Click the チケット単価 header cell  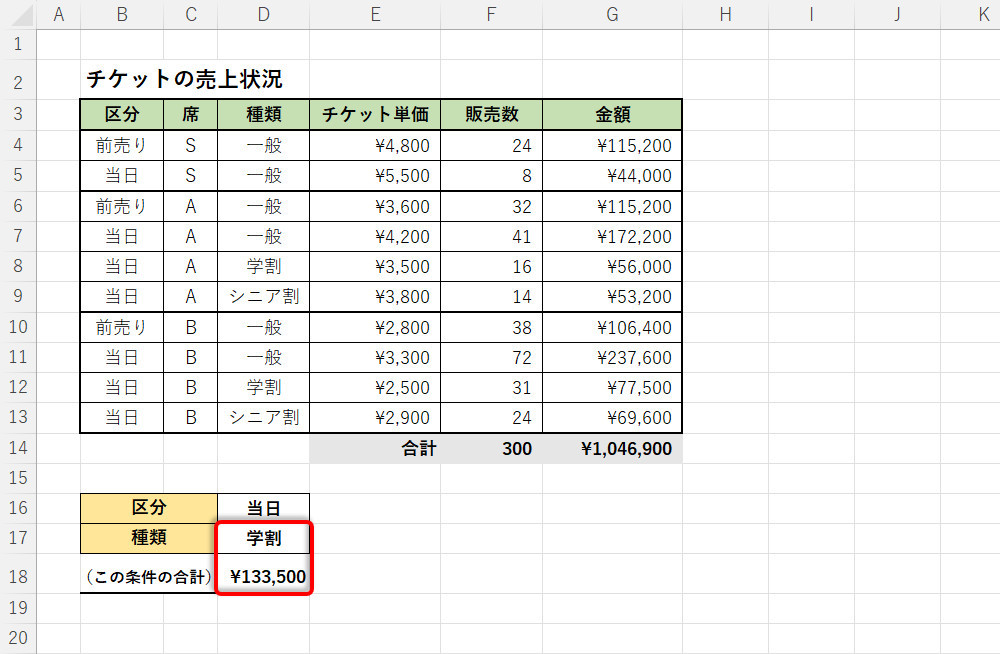point(374,114)
